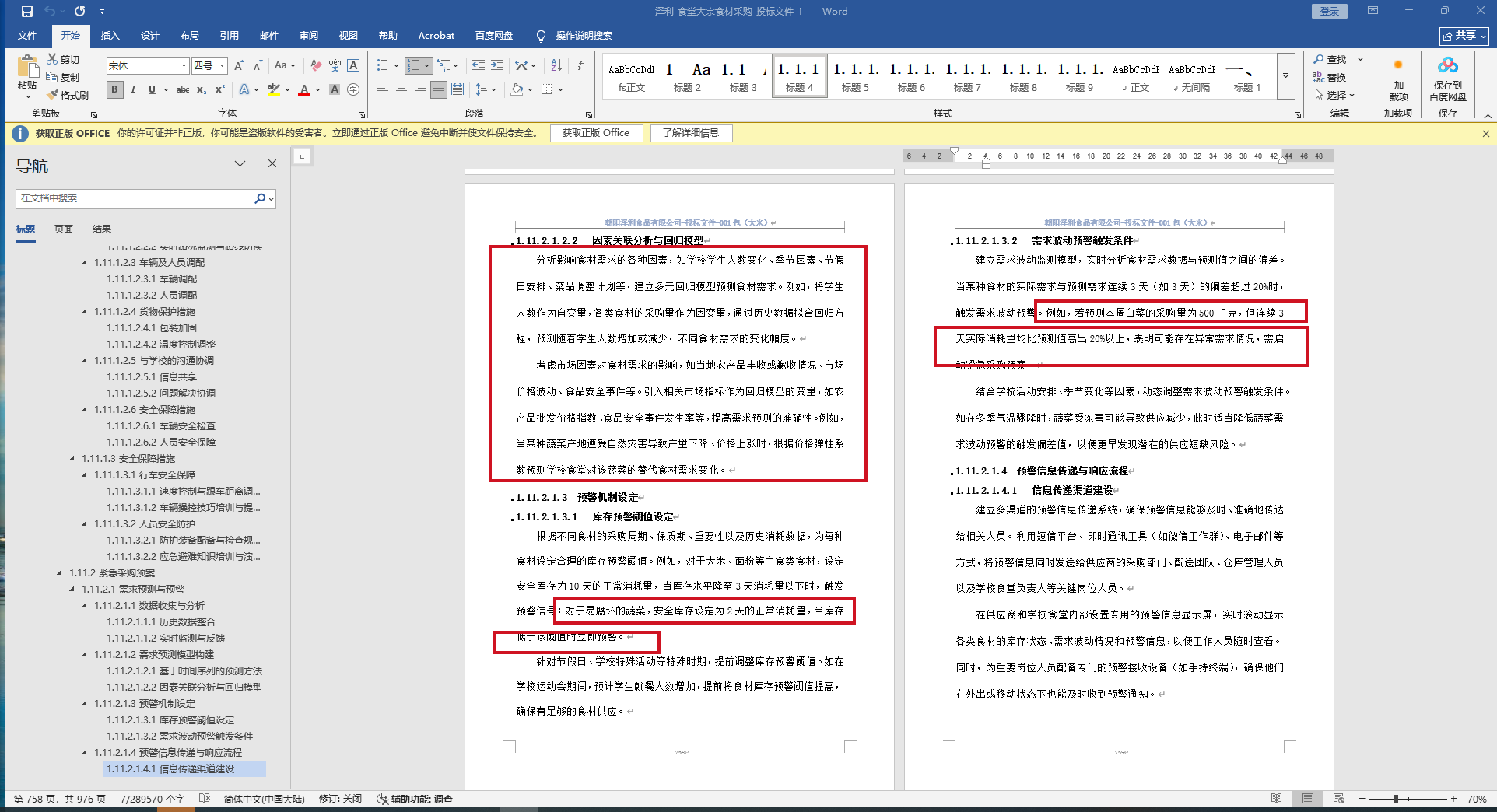This screenshot has width=1497, height=812.
Task: Collapse the 1.11.2 紧急采购预案 heading
Action: pyautogui.click(x=60, y=572)
